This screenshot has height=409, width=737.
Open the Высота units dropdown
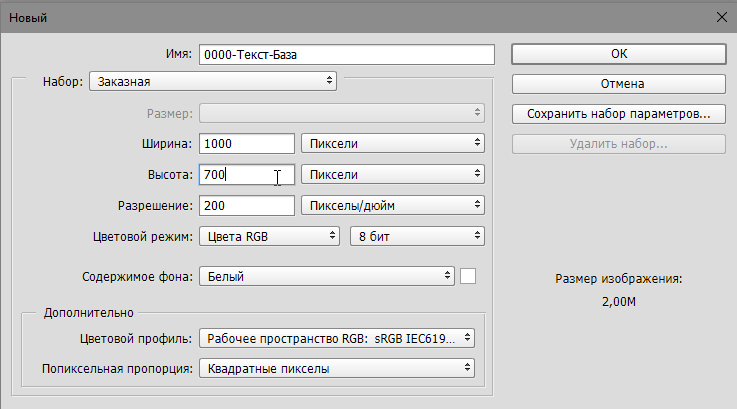click(393, 175)
